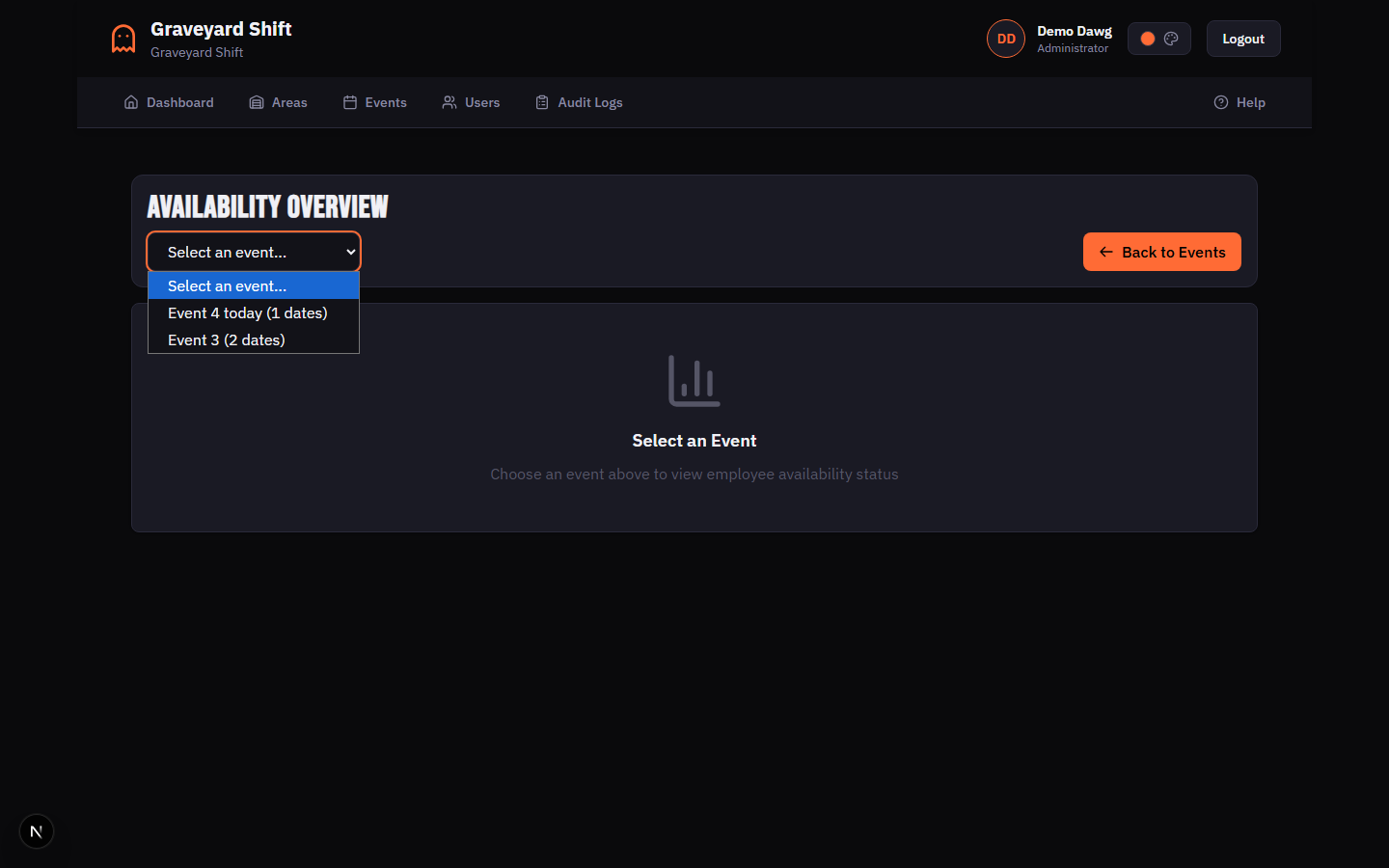Open the Audit Logs nav item

coord(589,102)
